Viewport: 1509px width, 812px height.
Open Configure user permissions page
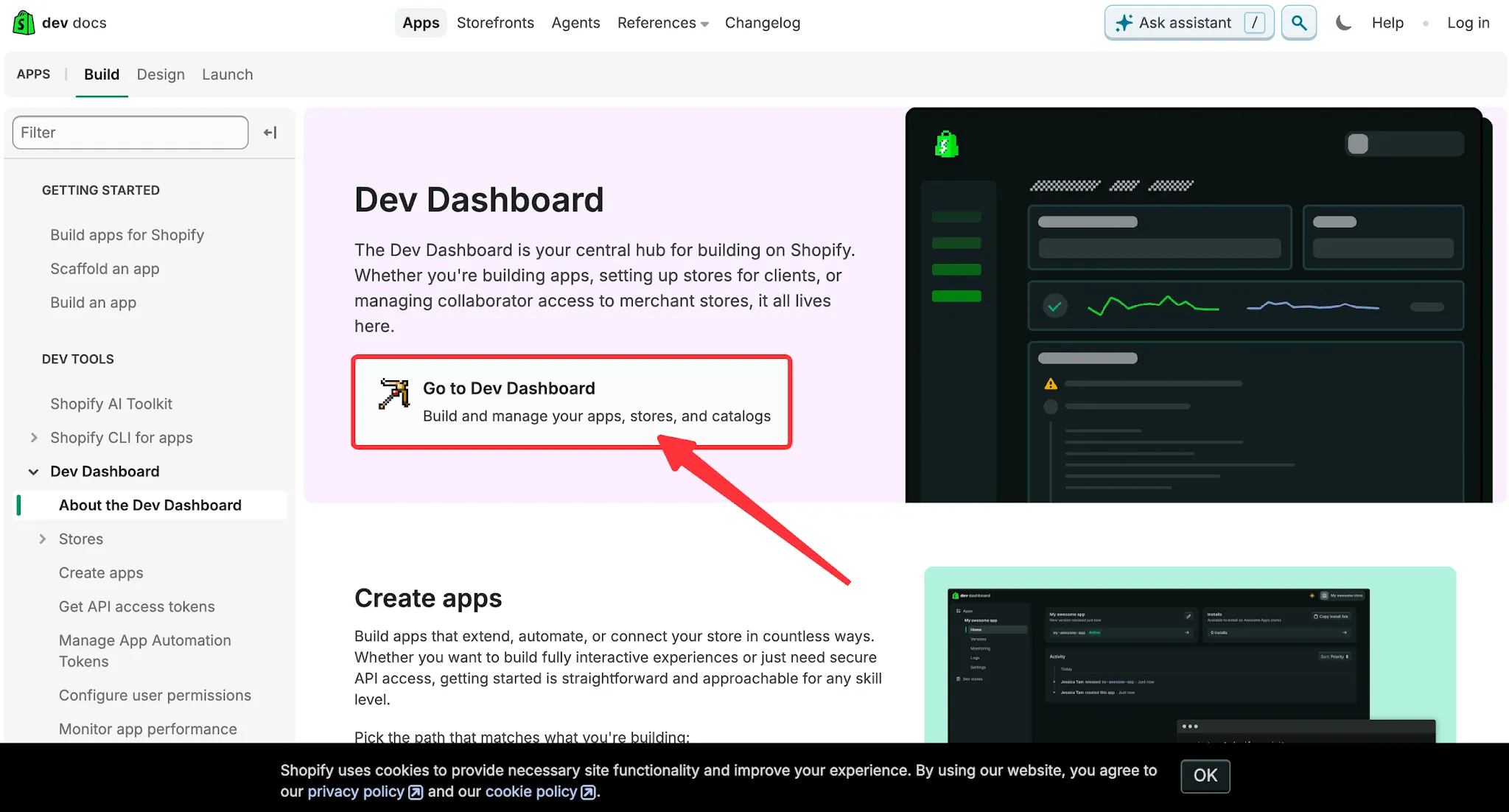(x=155, y=696)
